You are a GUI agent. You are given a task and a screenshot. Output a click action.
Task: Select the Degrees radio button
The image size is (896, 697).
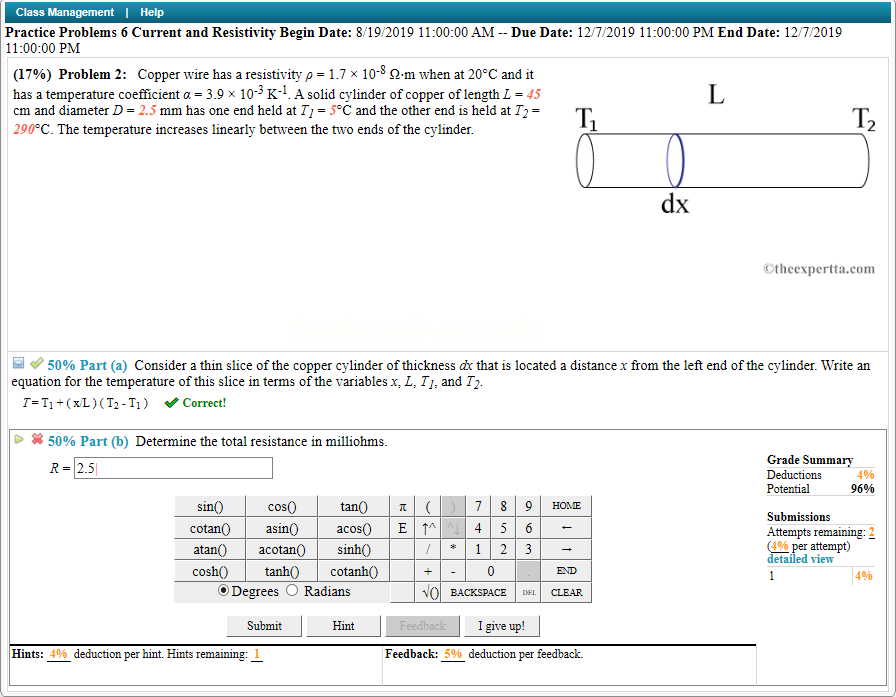click(x=224, y=589)
